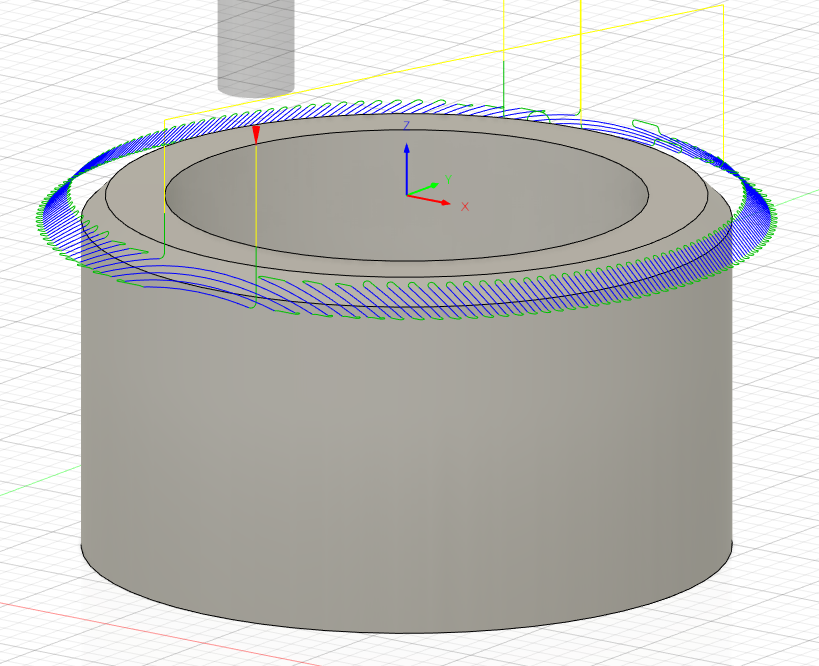
Task: Click the green Y axis label
Action: [448, 180]
